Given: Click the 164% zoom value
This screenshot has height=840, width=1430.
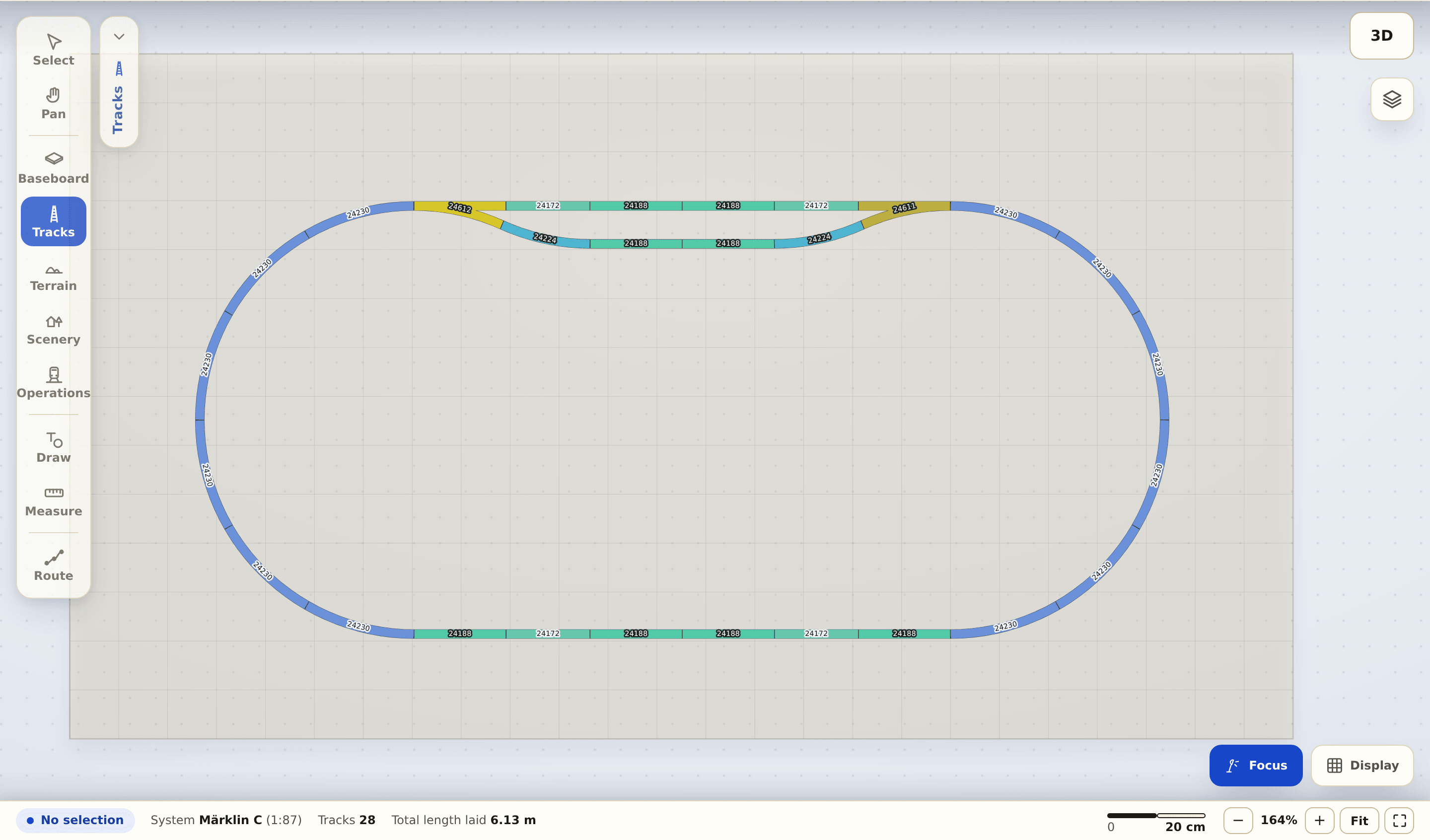Looking at the screenshot, I should [x=1279, y=820].
